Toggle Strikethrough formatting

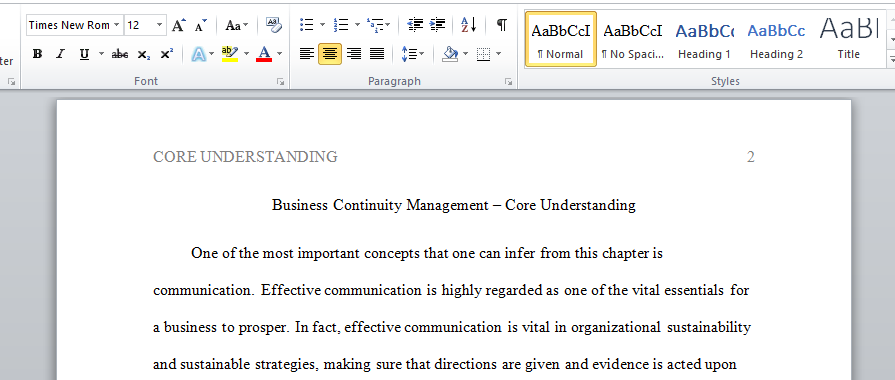tap(120, 54)
